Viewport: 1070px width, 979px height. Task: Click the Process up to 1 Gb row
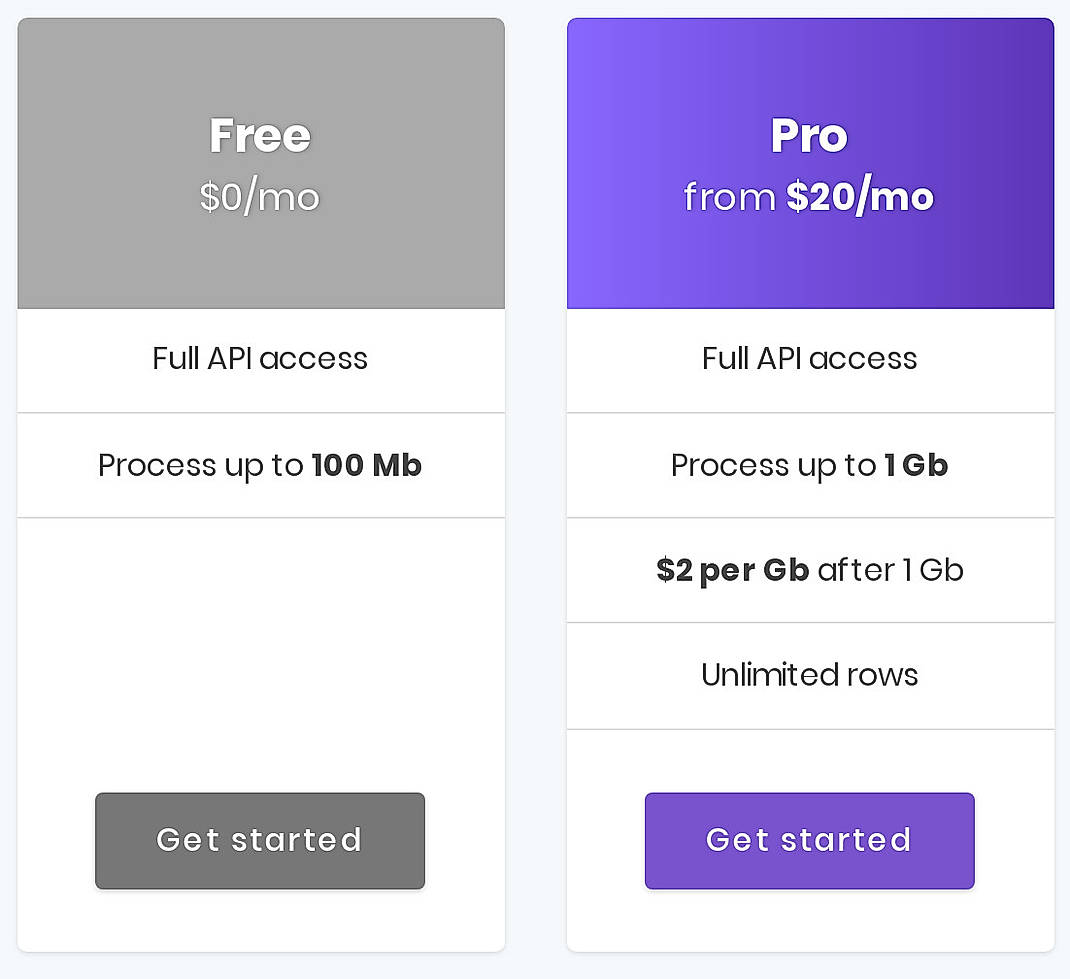pos(809,465)
